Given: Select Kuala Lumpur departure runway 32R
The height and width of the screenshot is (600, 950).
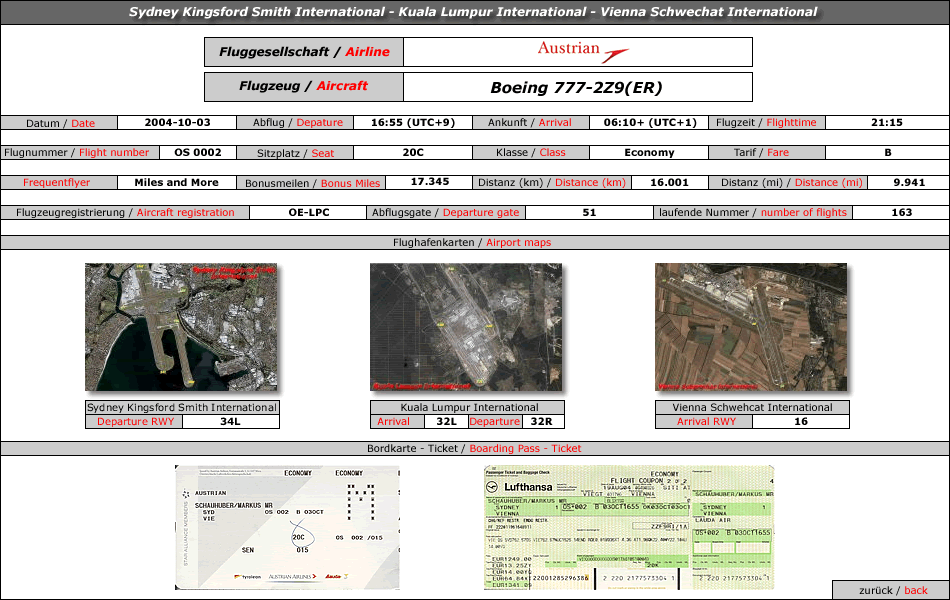Looking at the screenshot, I should [x=542, y=422].
